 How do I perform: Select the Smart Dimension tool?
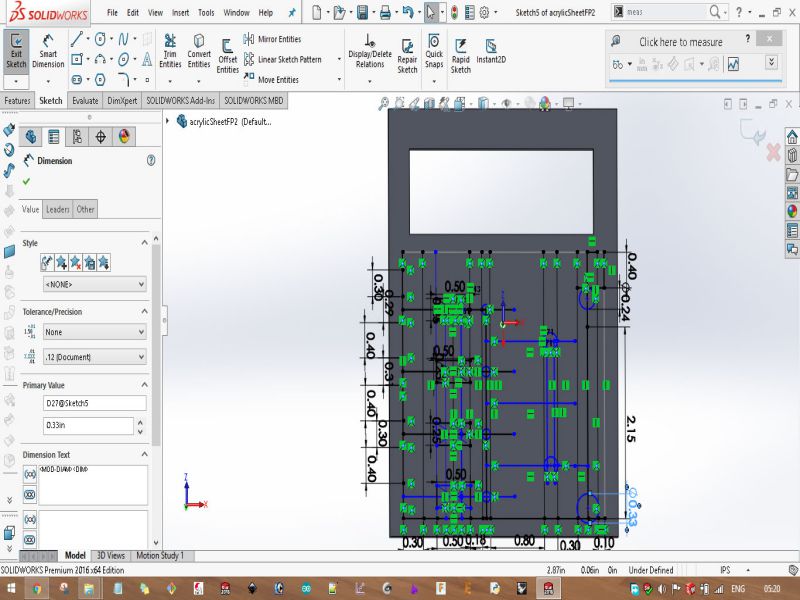pos(48,56)
